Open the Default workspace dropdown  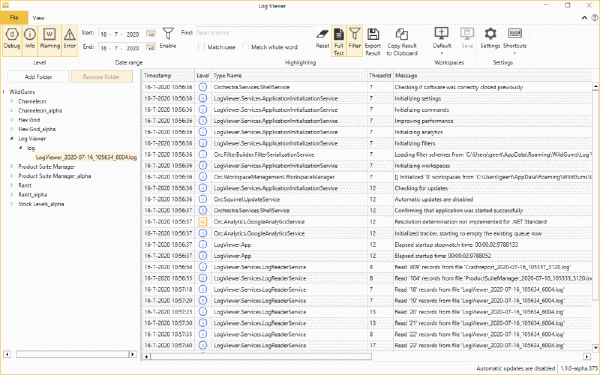442,40
